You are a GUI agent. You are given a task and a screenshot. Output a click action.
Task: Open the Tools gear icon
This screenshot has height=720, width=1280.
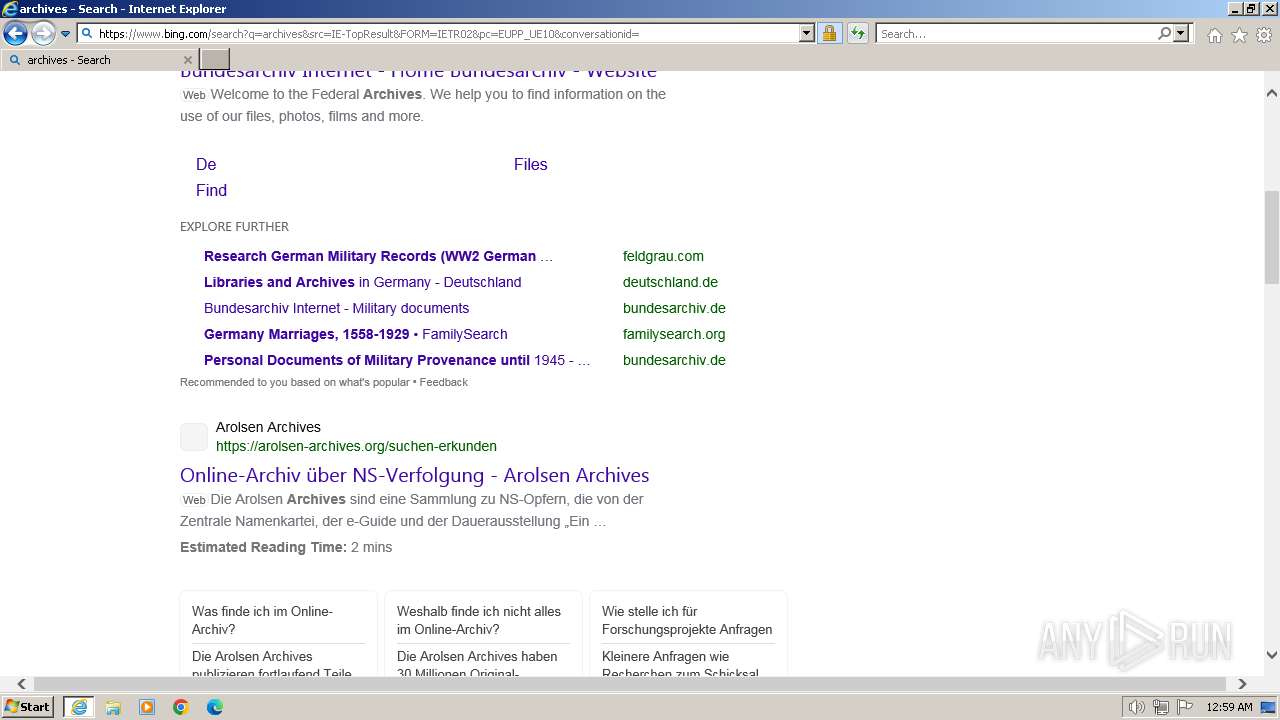click(x=1264, y=35)
